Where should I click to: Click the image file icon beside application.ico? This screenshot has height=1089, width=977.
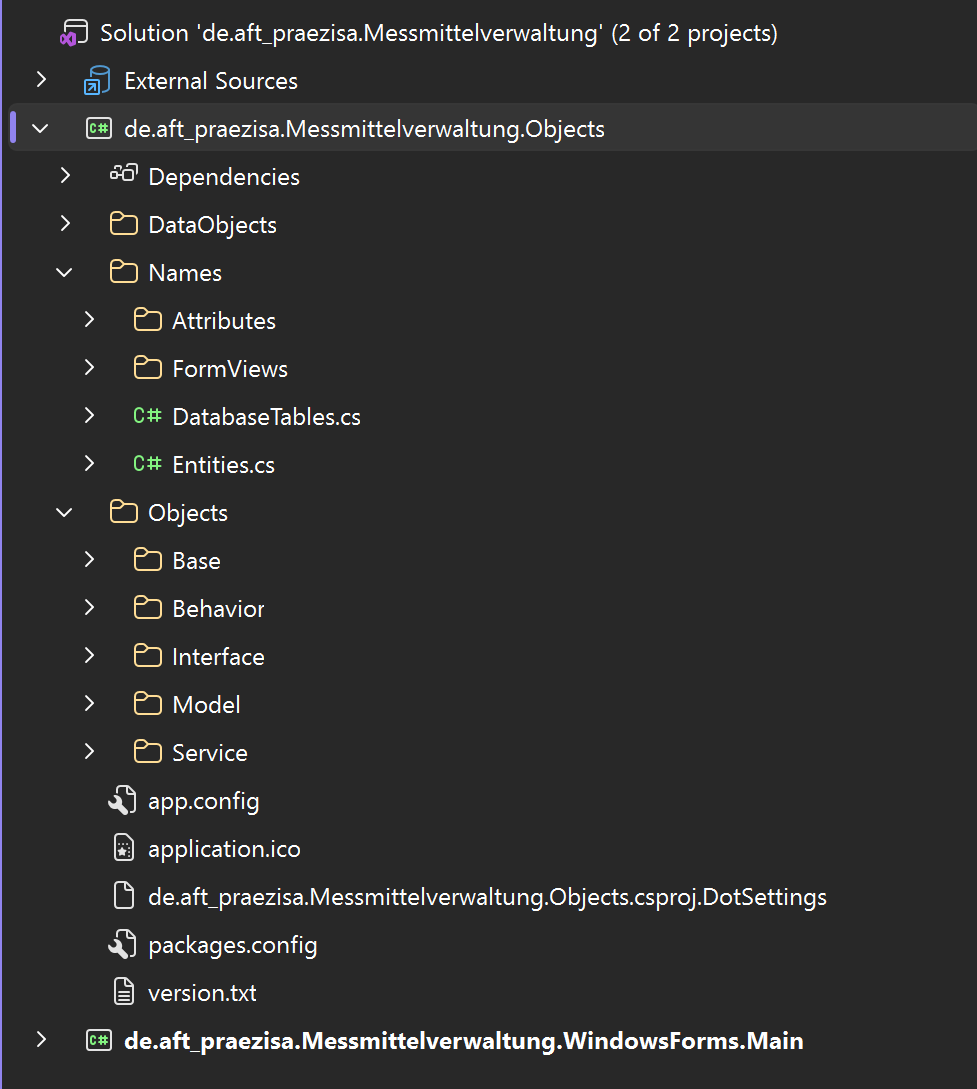pos(124,848)
